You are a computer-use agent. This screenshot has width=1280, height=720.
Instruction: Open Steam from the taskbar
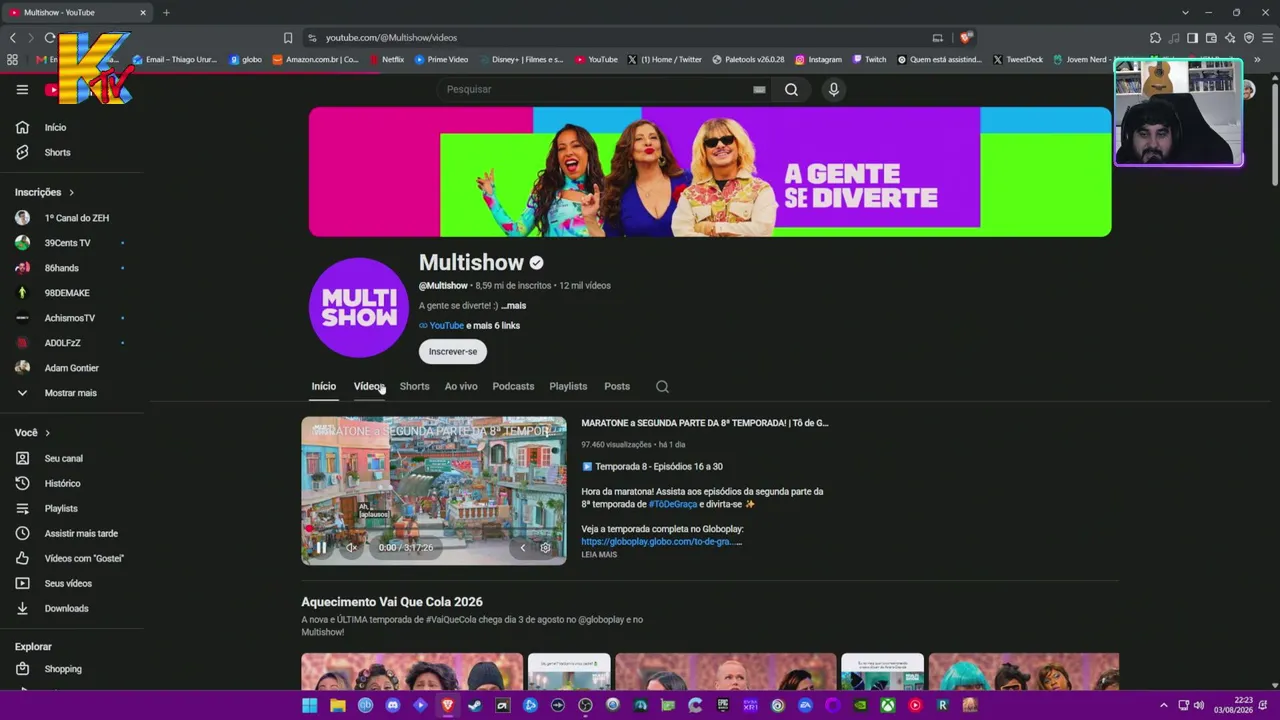(475, 705)
